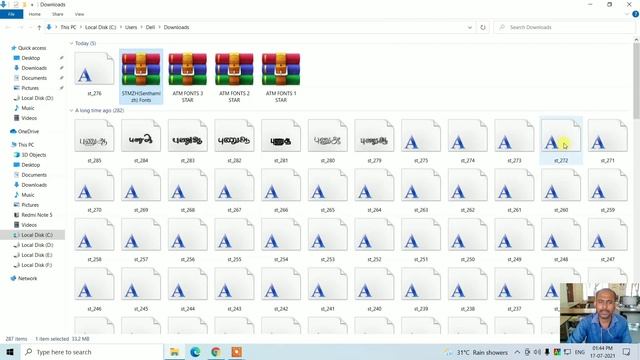Select the st_266 font file
Image resolution: width=640 pixels, height=360 pixels.
[281, 191]
